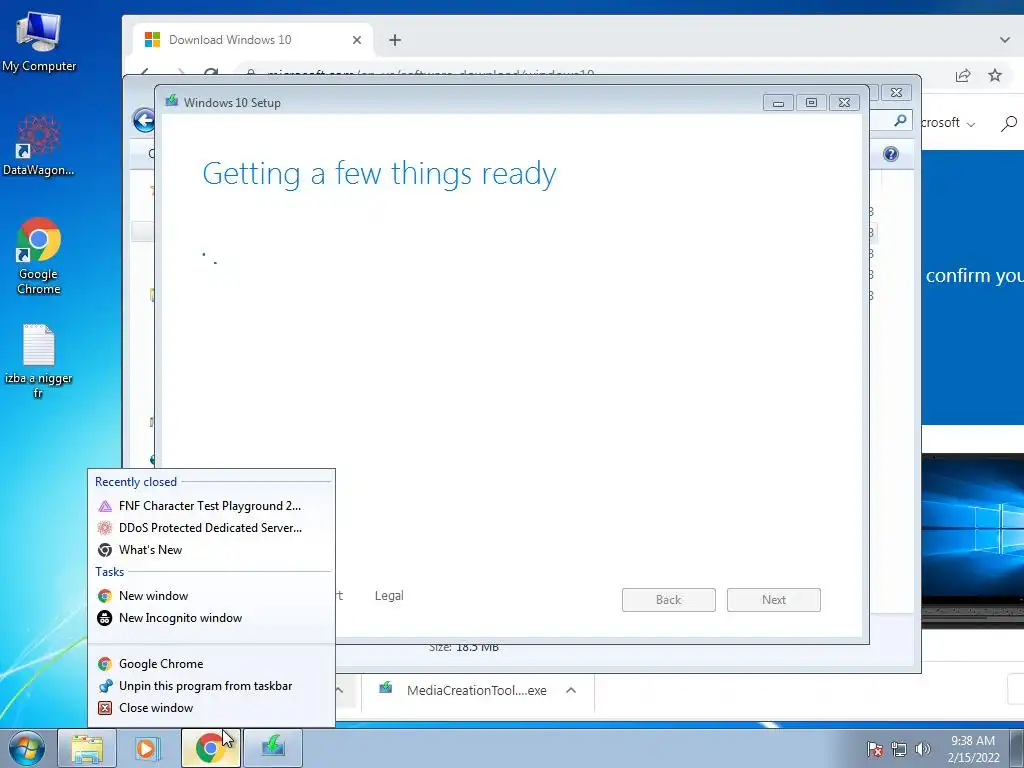This screenshot has width=1024, height=768.
Task: Expand Chrome tab search chevron
Action: (1004, 40)
